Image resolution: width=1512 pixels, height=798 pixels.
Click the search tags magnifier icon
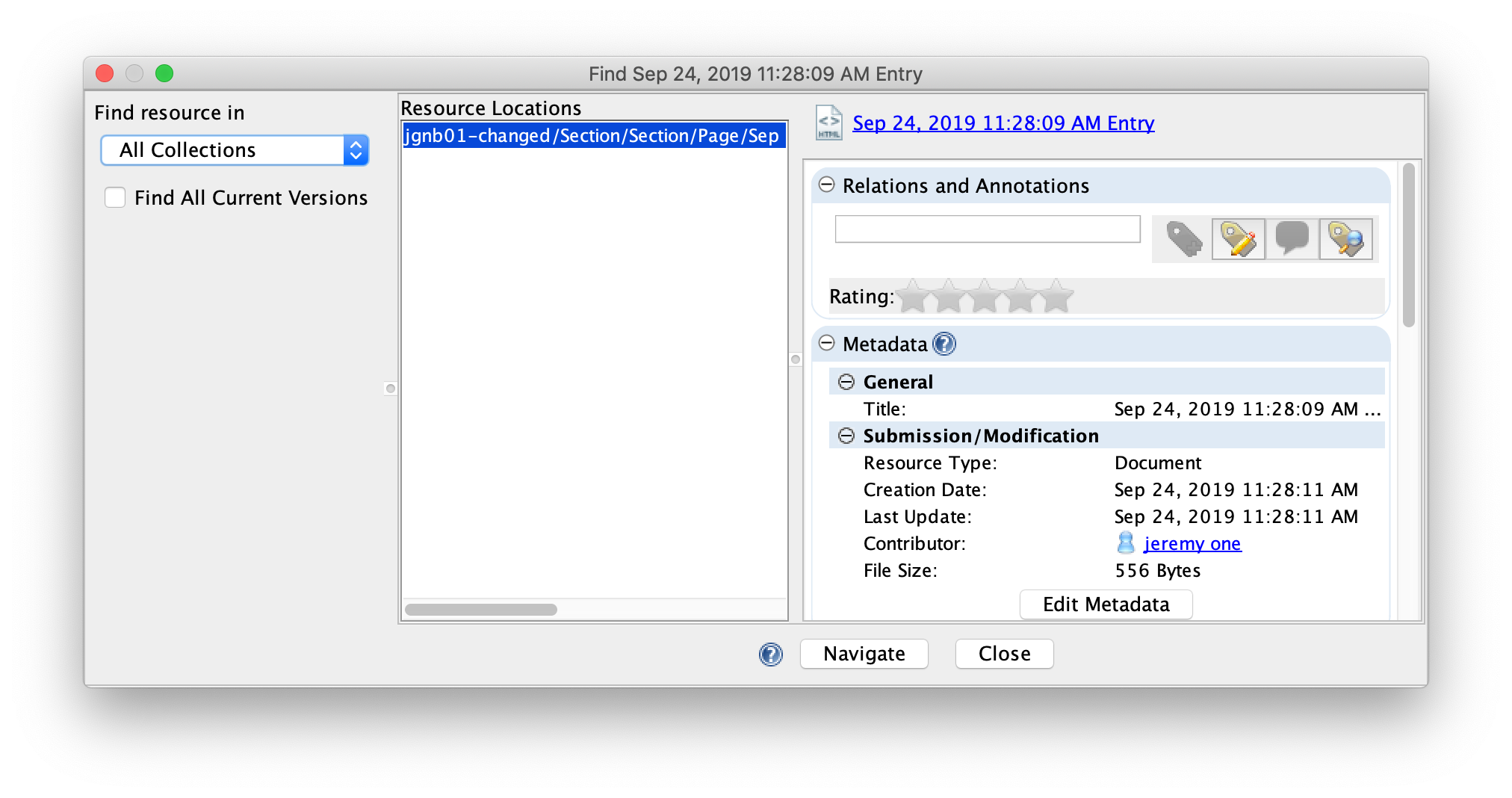point(1345,240)
